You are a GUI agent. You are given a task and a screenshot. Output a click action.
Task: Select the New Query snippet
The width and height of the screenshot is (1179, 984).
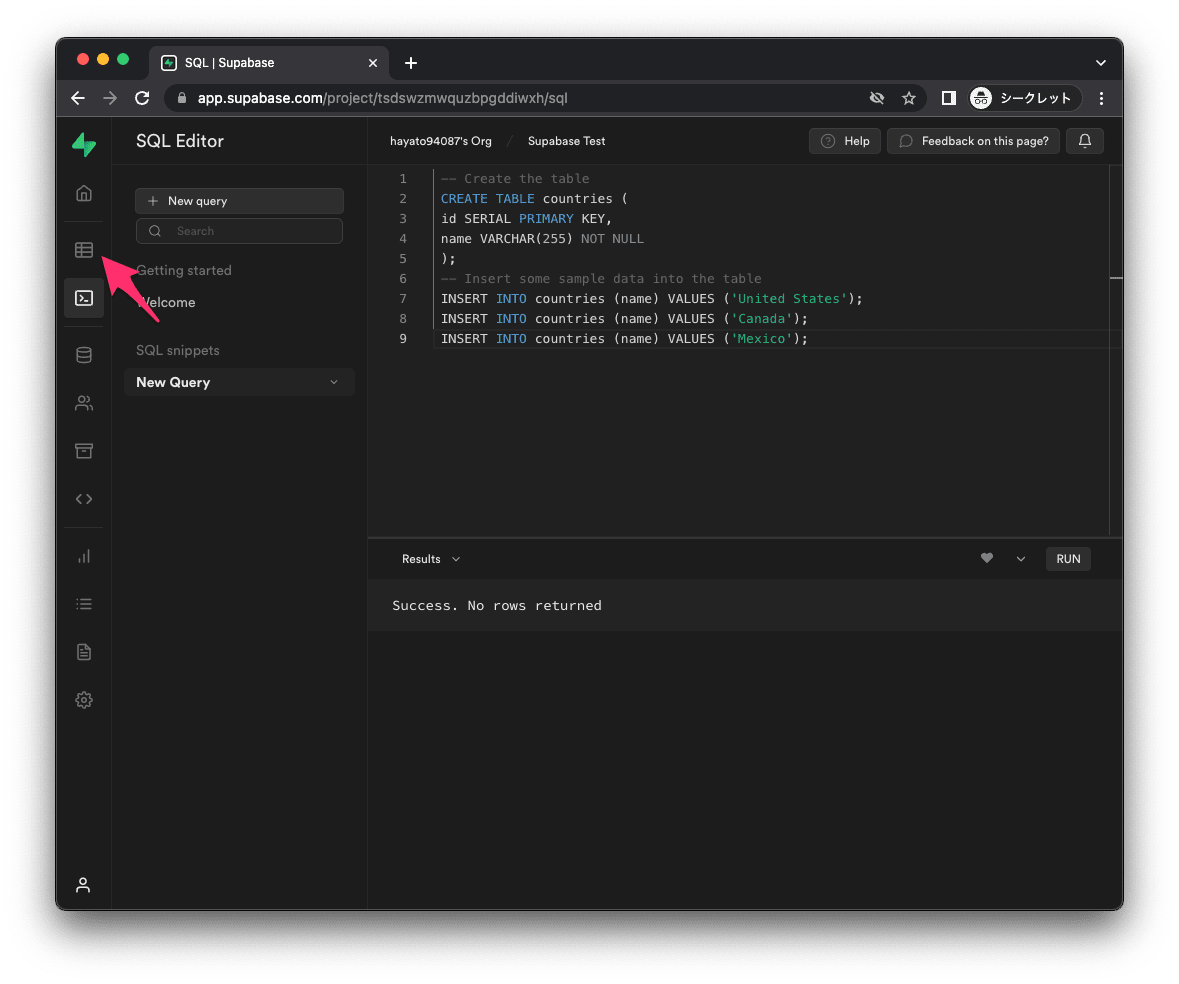[x=239, y=382]
